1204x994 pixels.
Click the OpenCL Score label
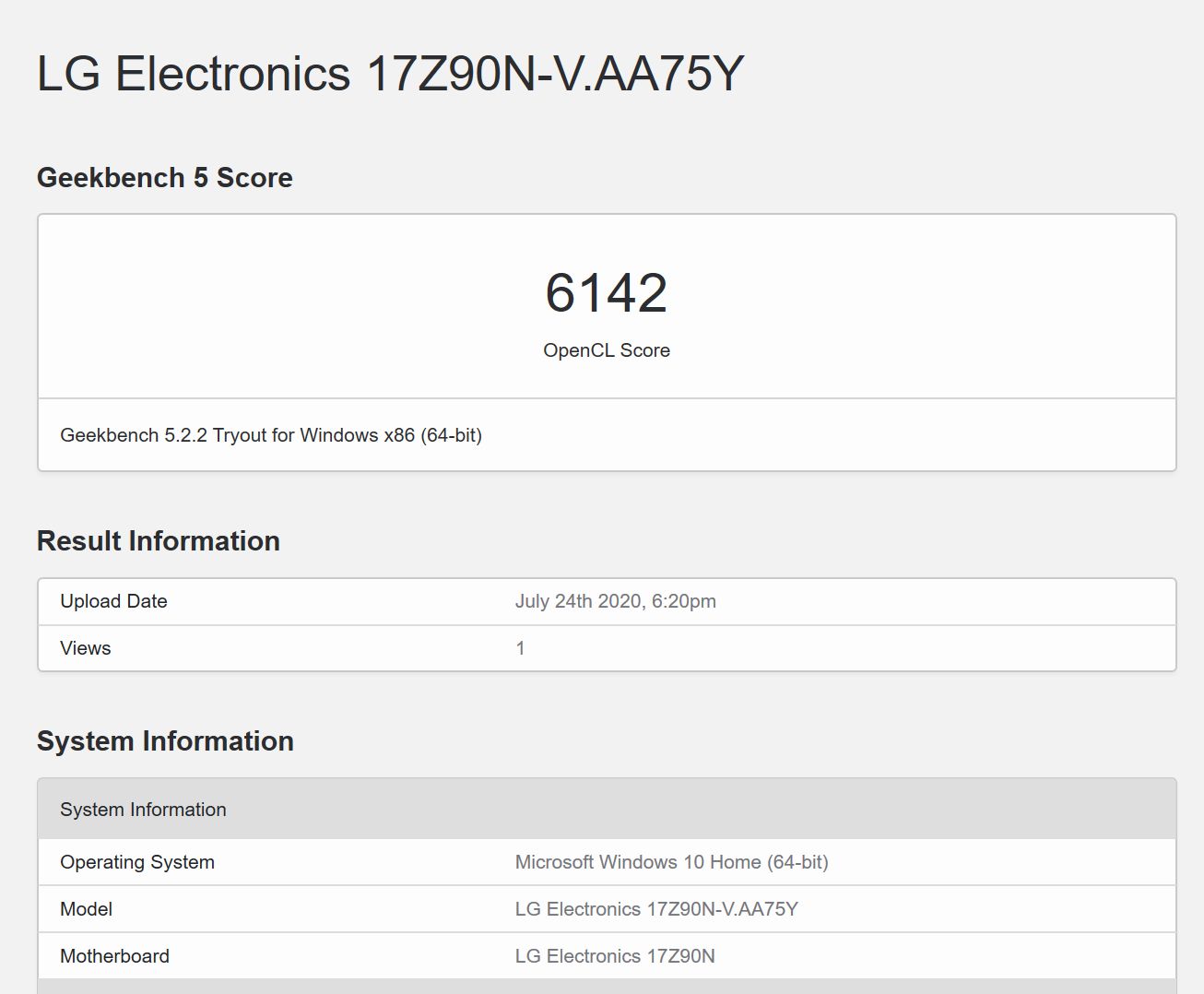tap(606, 350)
